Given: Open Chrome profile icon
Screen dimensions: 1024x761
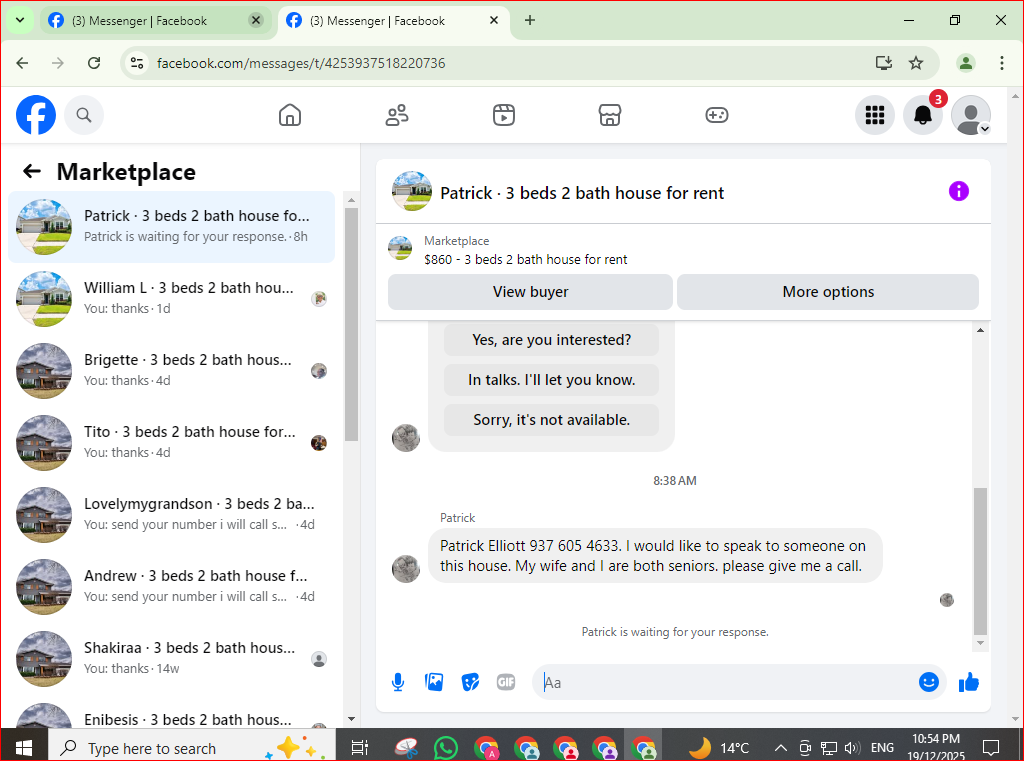Looking at the screenshot, I should point(965,63).
